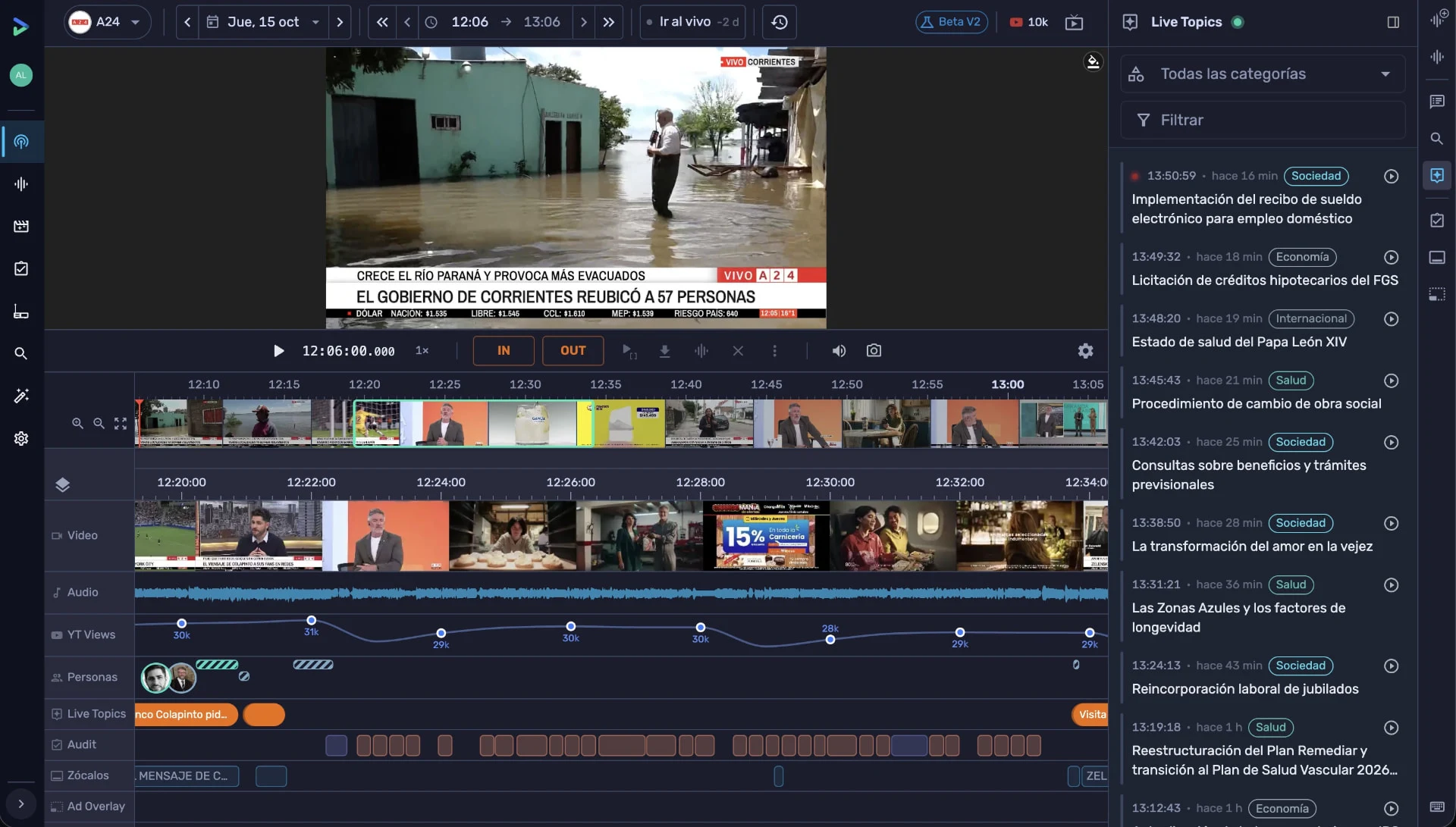Screen dimensions: 1456x827
Task: Click the persona face avatars on Personas track
Action: [x=168, y=678]
